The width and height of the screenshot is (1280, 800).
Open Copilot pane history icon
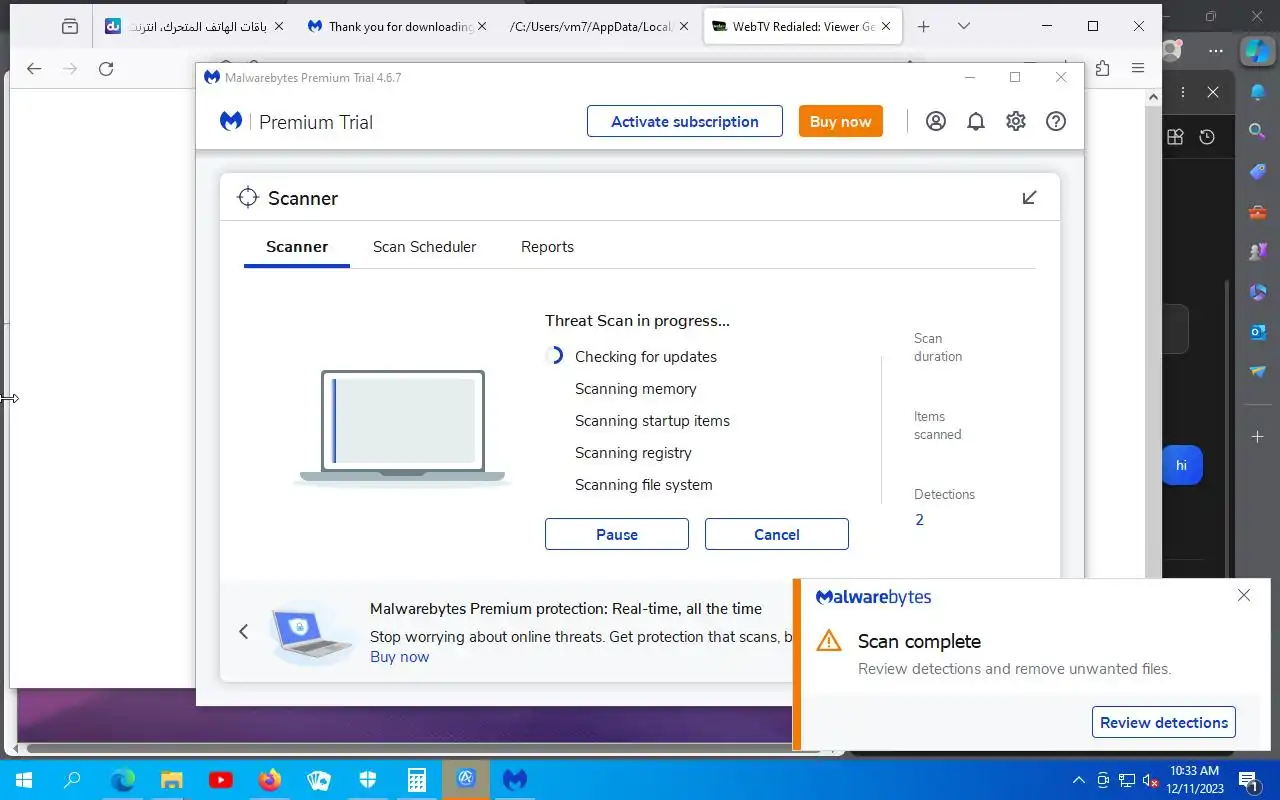pos(1207,137)
